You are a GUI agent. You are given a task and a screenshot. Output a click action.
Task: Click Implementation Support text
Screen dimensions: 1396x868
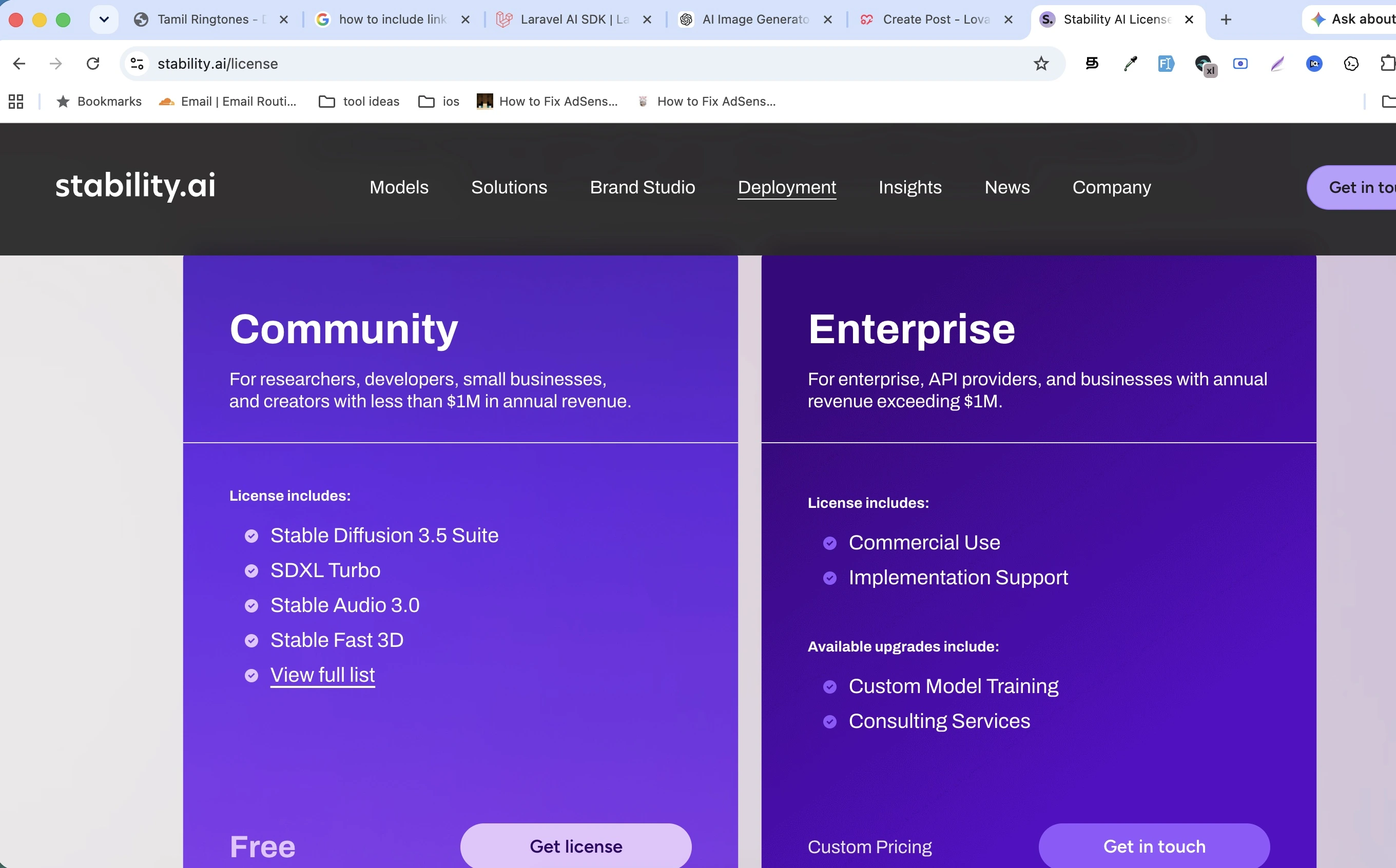click(x=958, y=577)
